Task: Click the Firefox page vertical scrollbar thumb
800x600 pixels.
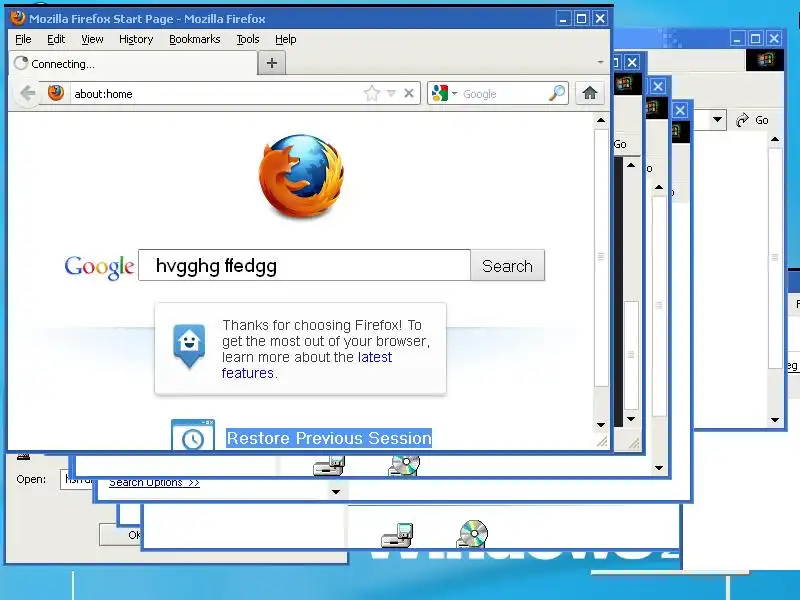Action: tap(601, 258)
